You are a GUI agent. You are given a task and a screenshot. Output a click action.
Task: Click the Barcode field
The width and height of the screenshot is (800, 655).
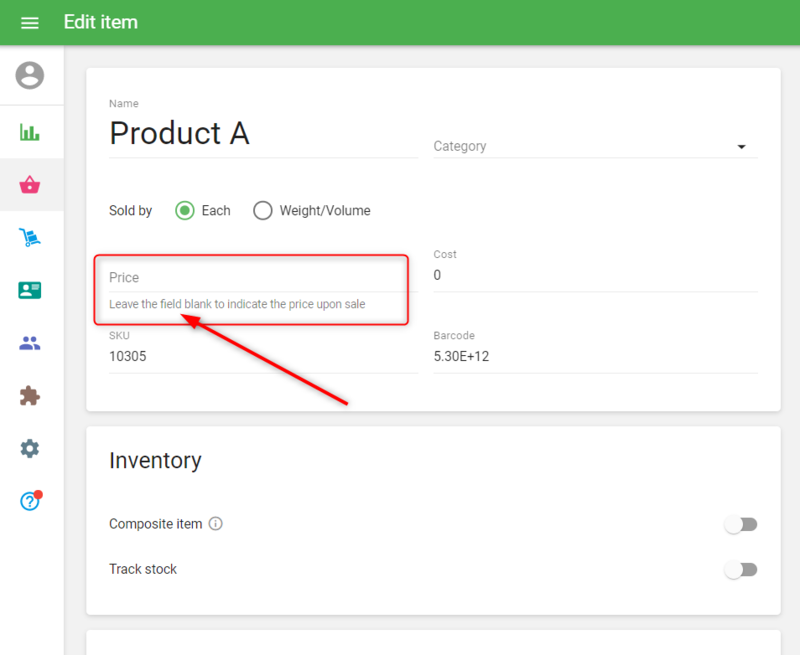[594, 356]
